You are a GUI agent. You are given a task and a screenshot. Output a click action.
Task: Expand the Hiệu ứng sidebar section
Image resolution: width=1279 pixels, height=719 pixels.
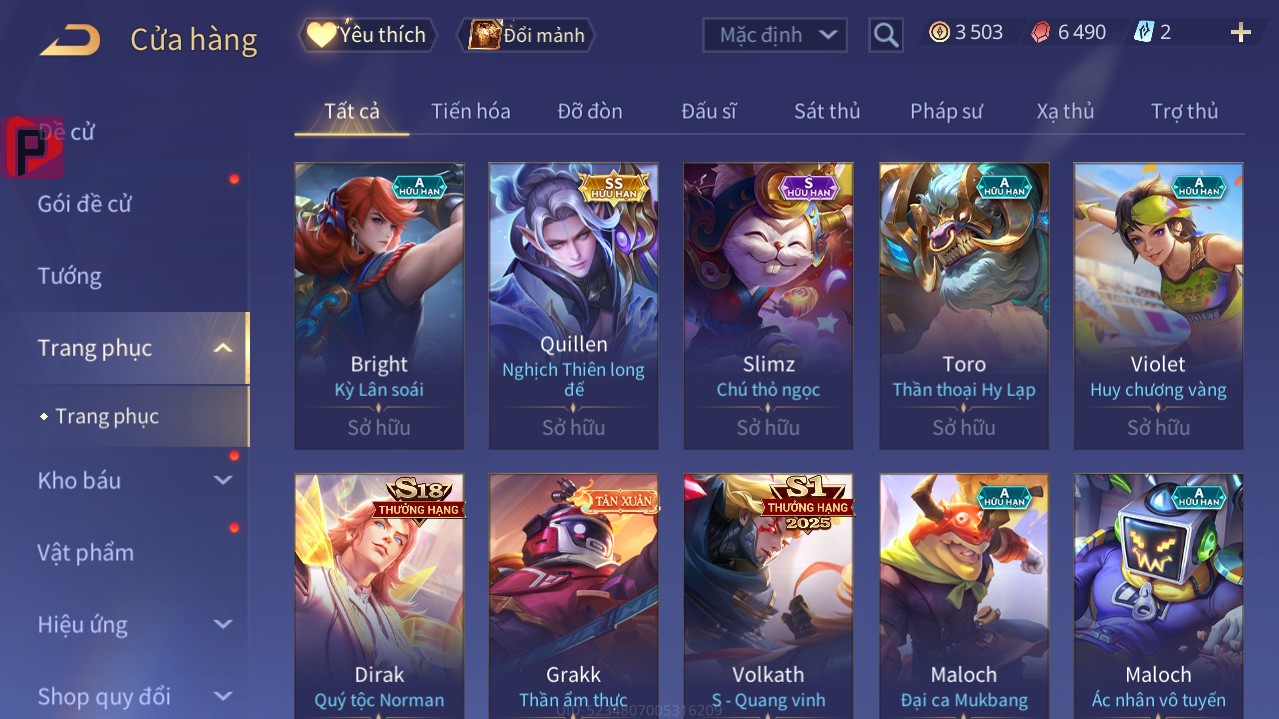click(223, 625)
